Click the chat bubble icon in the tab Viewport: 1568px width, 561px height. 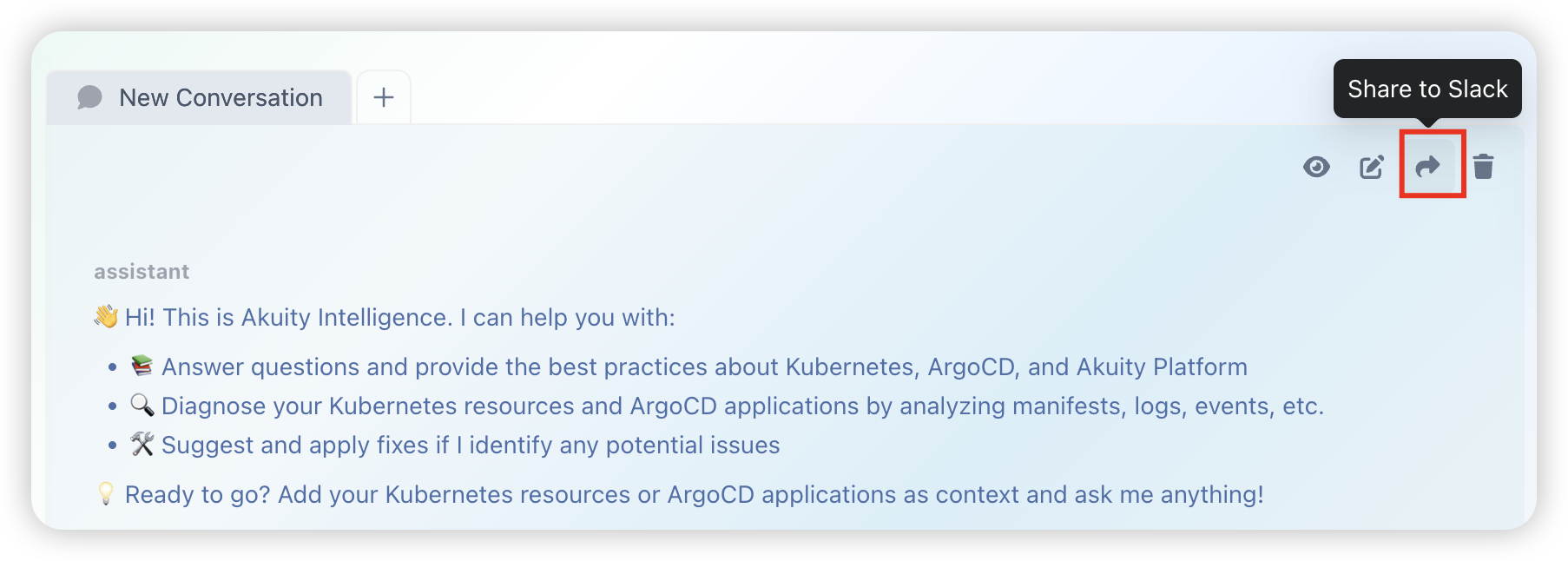click(89, 97)
